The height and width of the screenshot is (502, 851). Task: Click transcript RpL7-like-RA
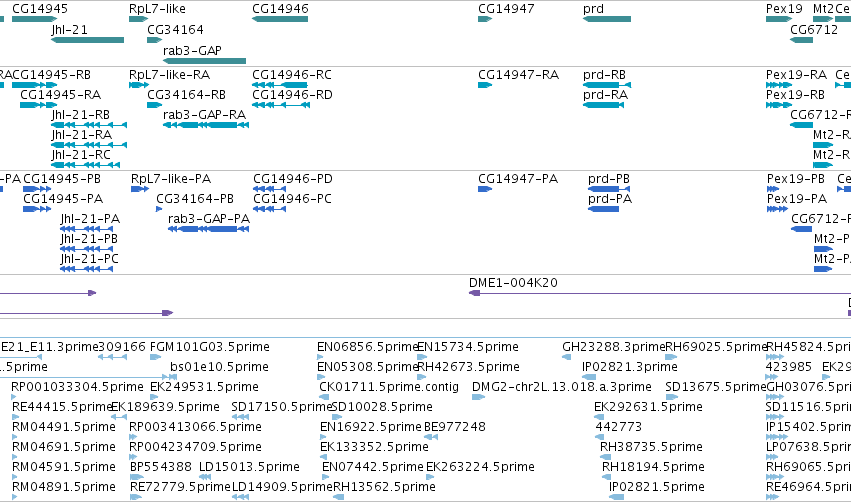click(139, 85)
